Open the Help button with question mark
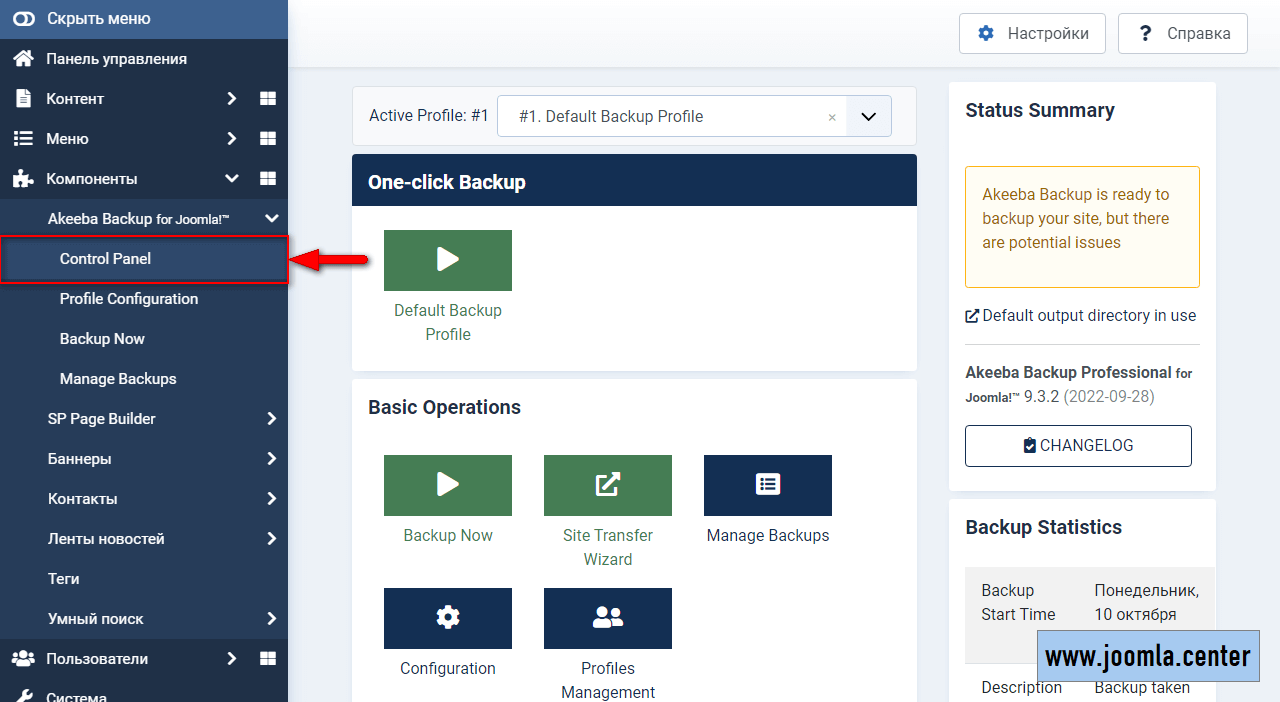Viewport: 1280px width, 702px height. (x=1182, y=33)
